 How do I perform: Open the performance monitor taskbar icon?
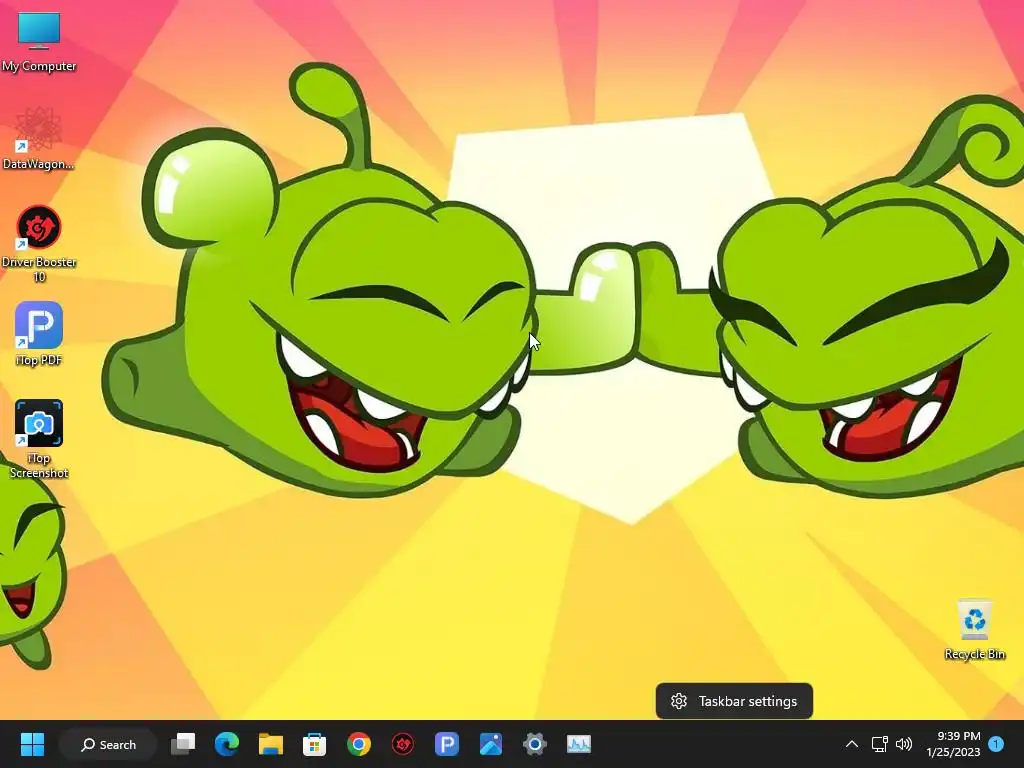[x=579, y=744]
